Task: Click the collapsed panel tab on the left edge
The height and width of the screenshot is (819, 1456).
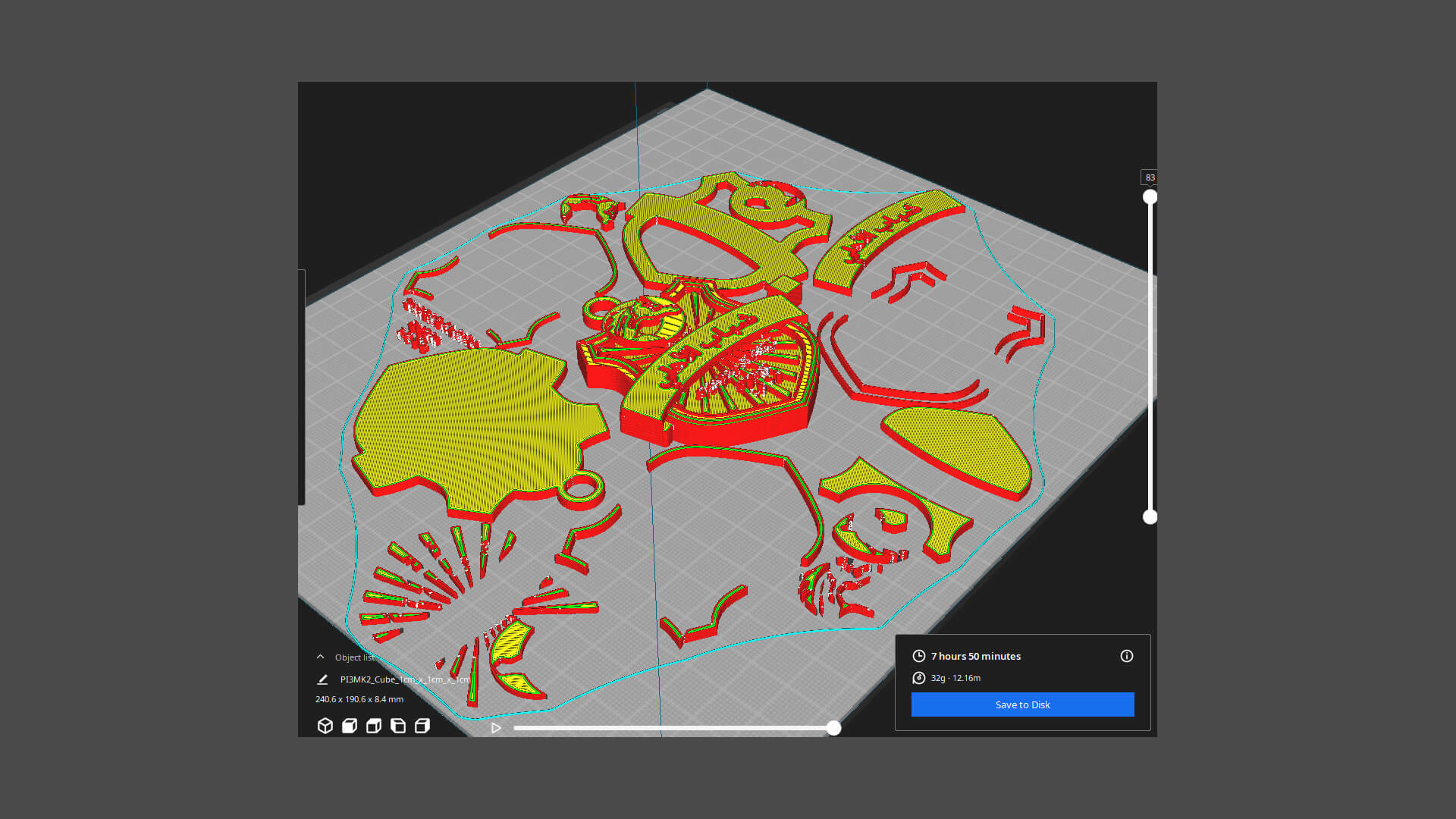Action: (302, 388)
